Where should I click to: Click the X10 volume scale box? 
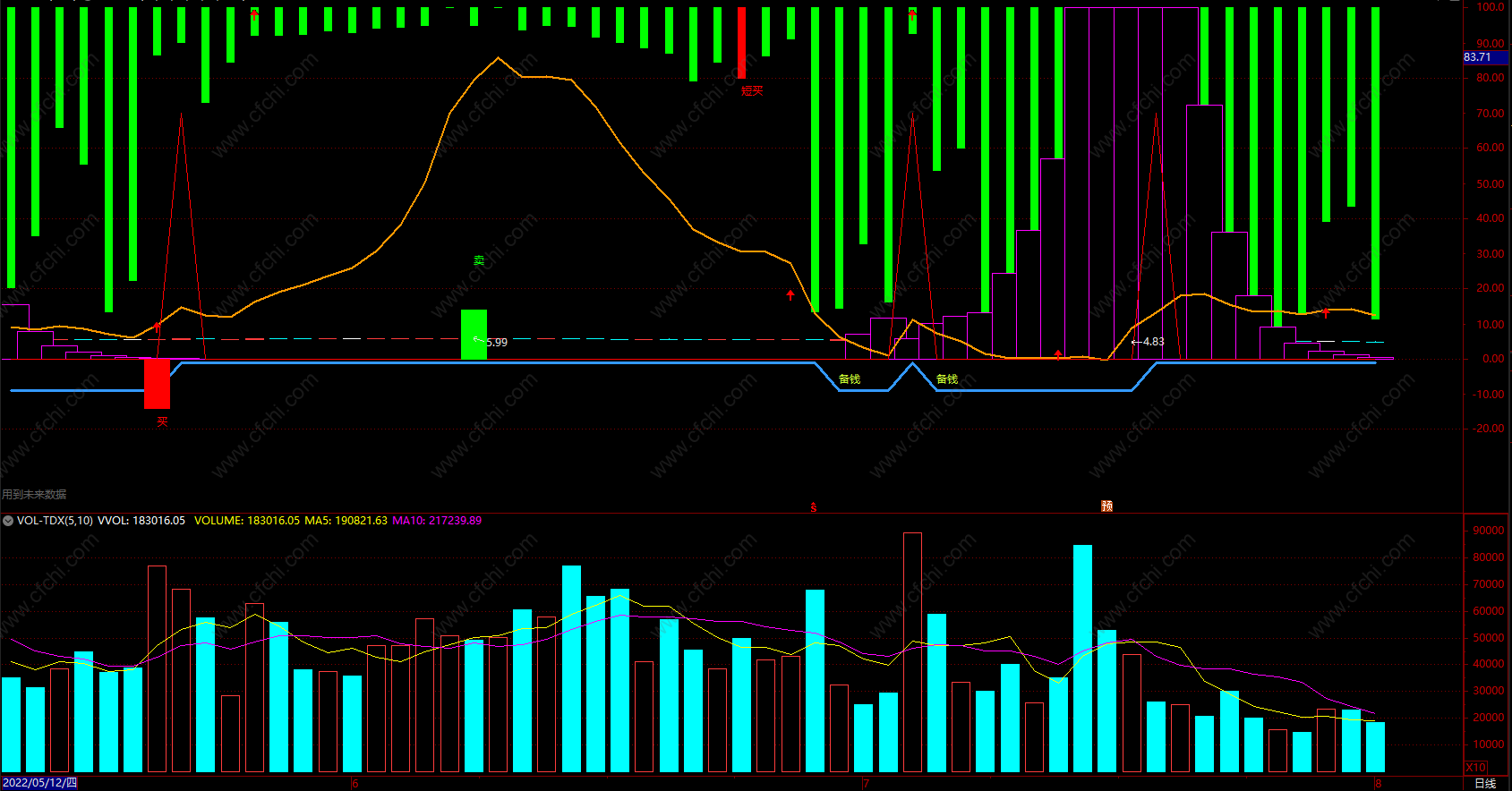coord(1475,767)
